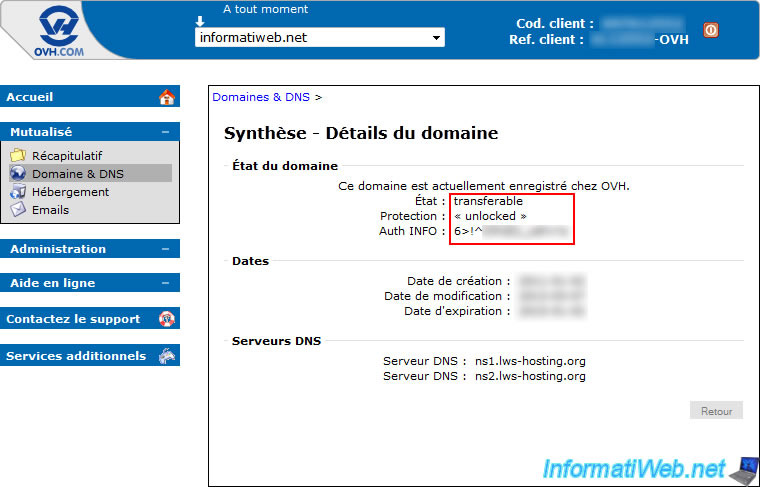760x487 pixels.
Task: Go to Contactez le support
Action: (73, 319)
